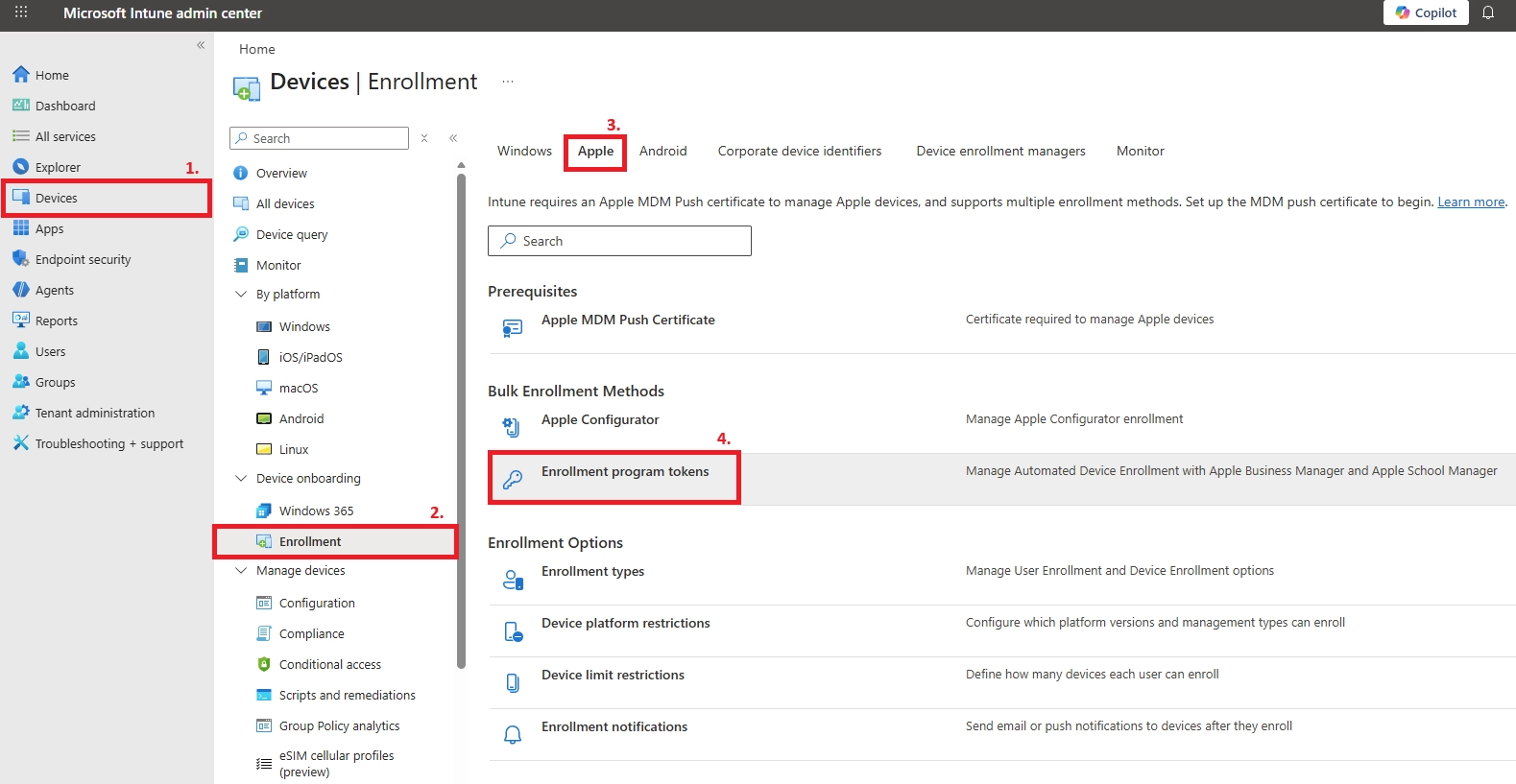Launch Copilot from the header
The image size is (1516, 784).
1426,12
